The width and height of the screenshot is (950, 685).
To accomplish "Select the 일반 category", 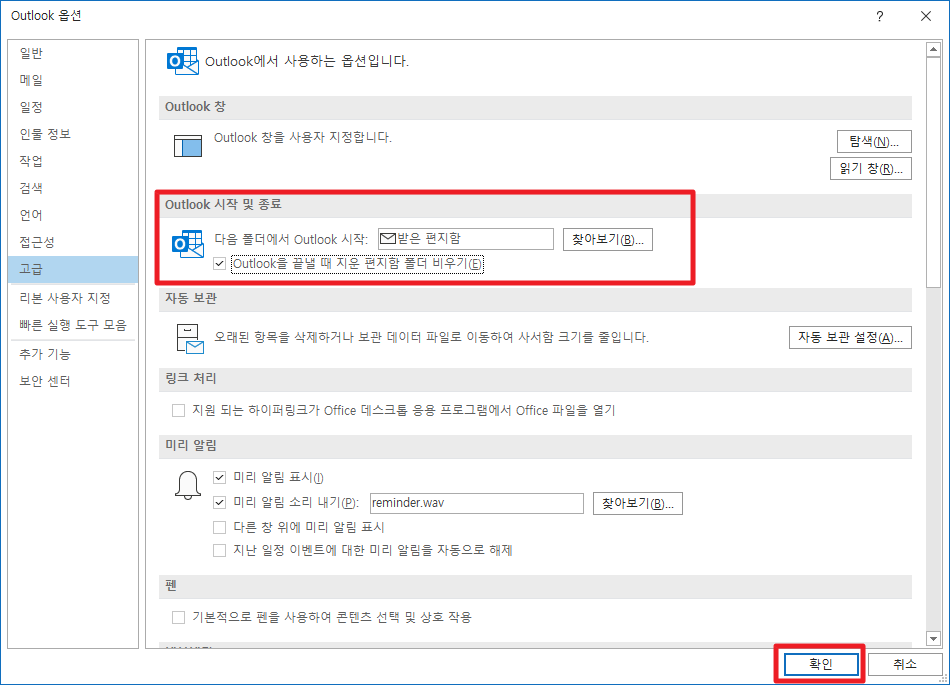I will pos(73,53).
